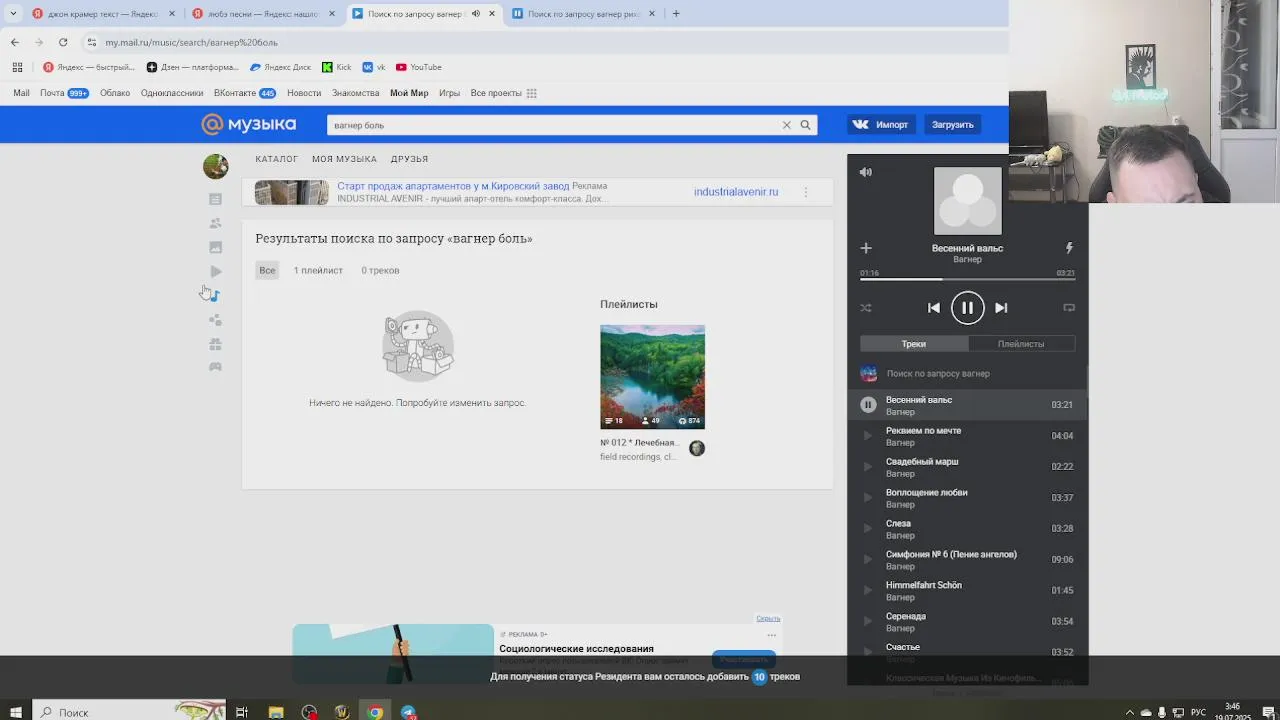This screenshot has height=720, width=1280.
Task: Seek within the track progress bar
Action: coord(967,279)
